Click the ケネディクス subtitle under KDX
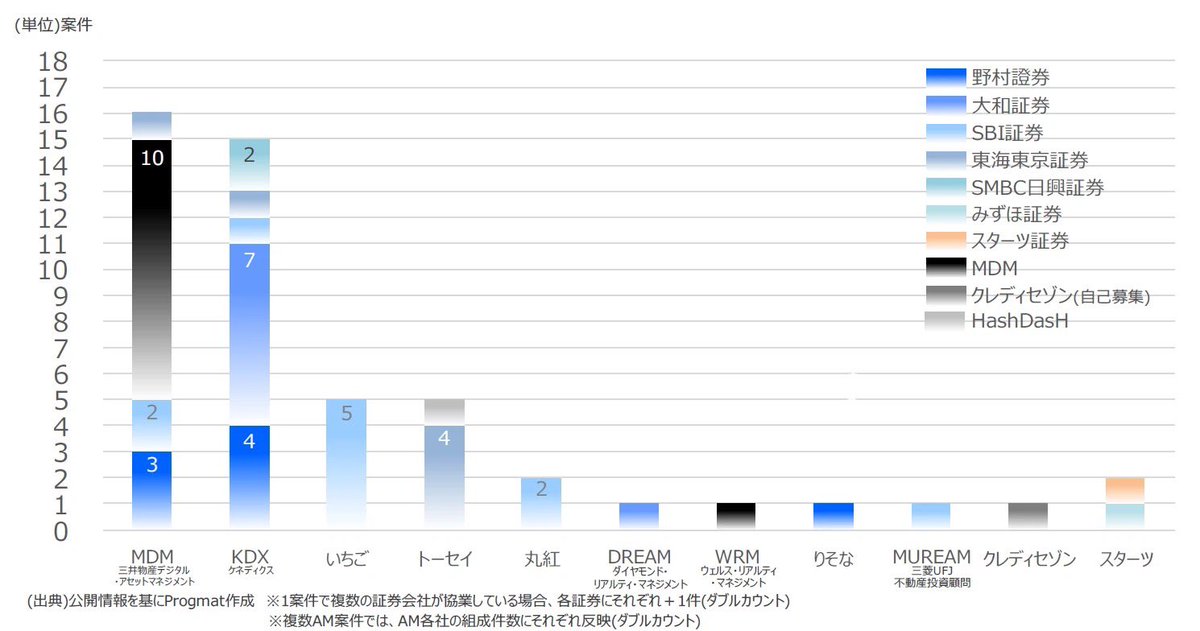This screenshot has width=1200, height=631. 250,572
